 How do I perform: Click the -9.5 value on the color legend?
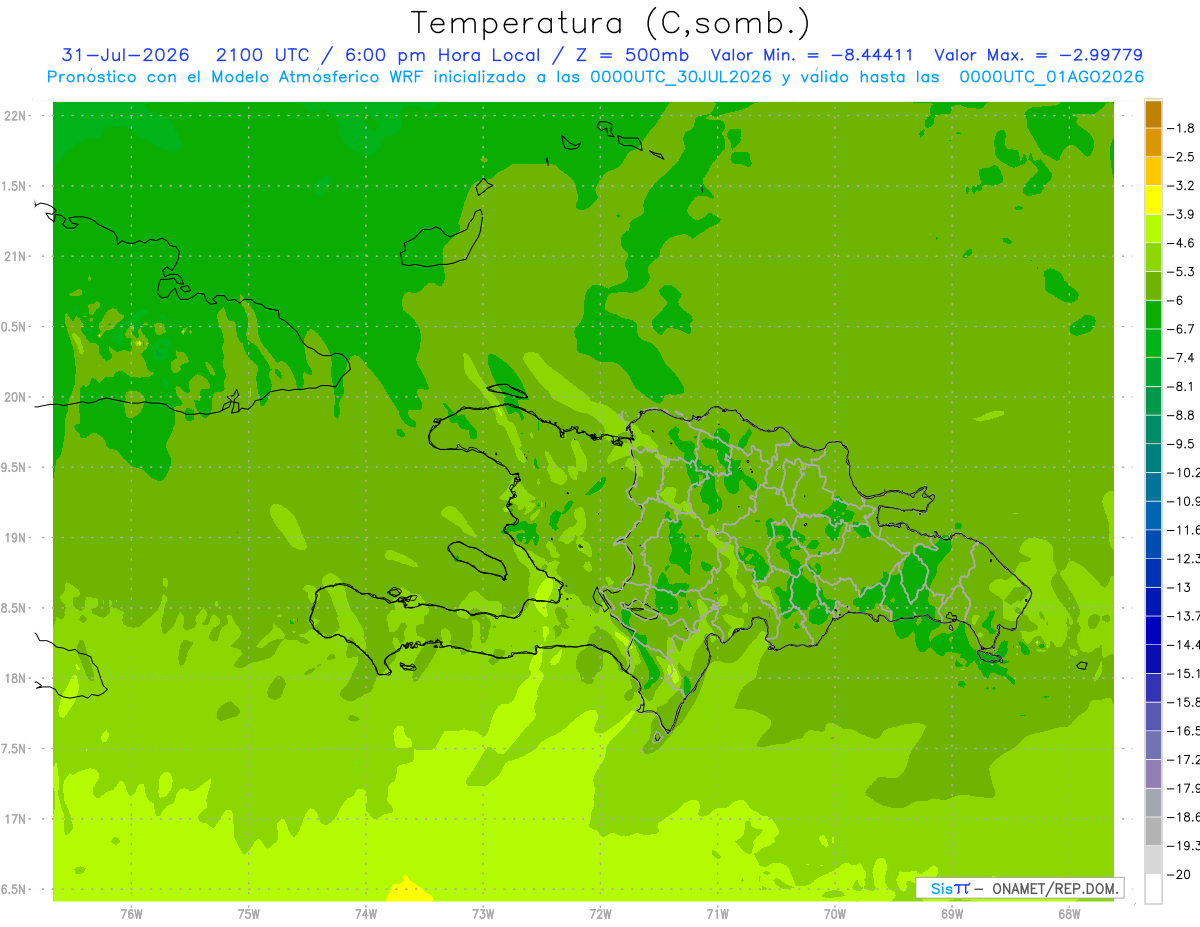pos(1182,443)
